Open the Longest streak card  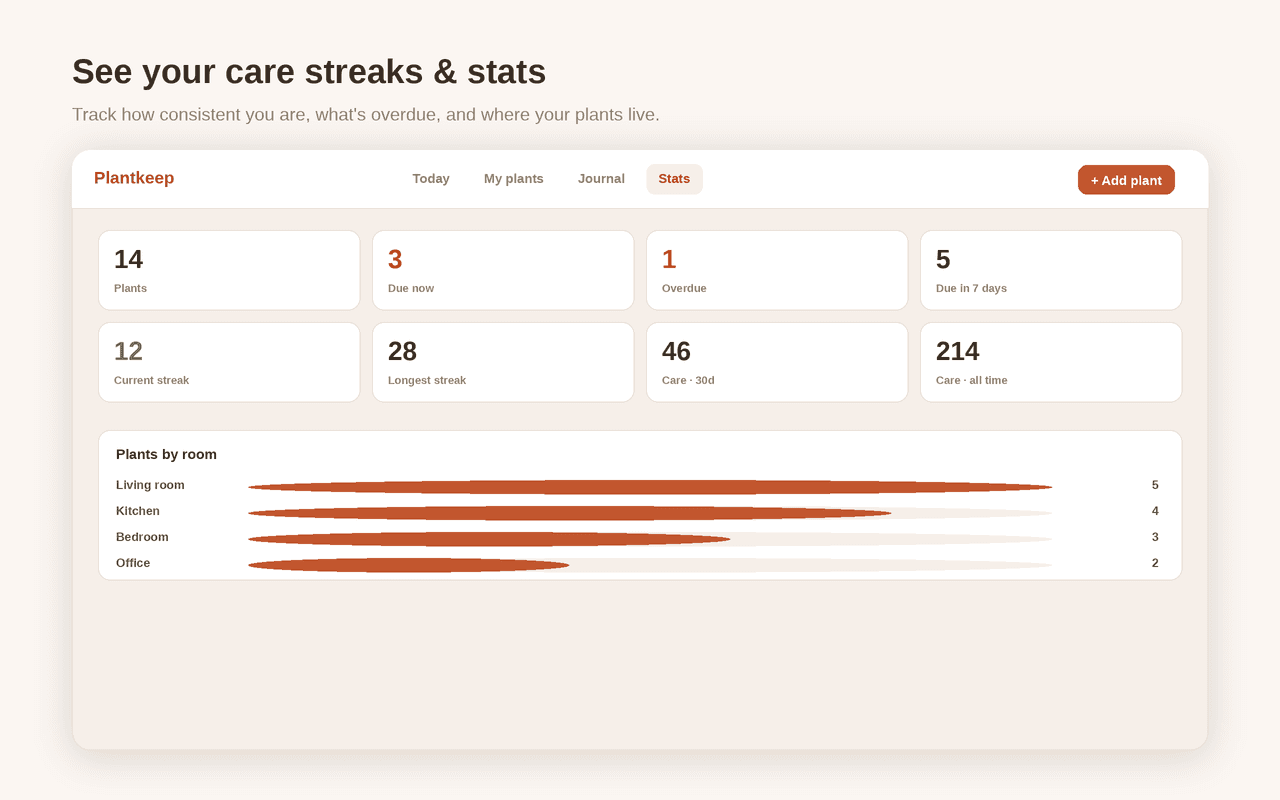point(503,362)
